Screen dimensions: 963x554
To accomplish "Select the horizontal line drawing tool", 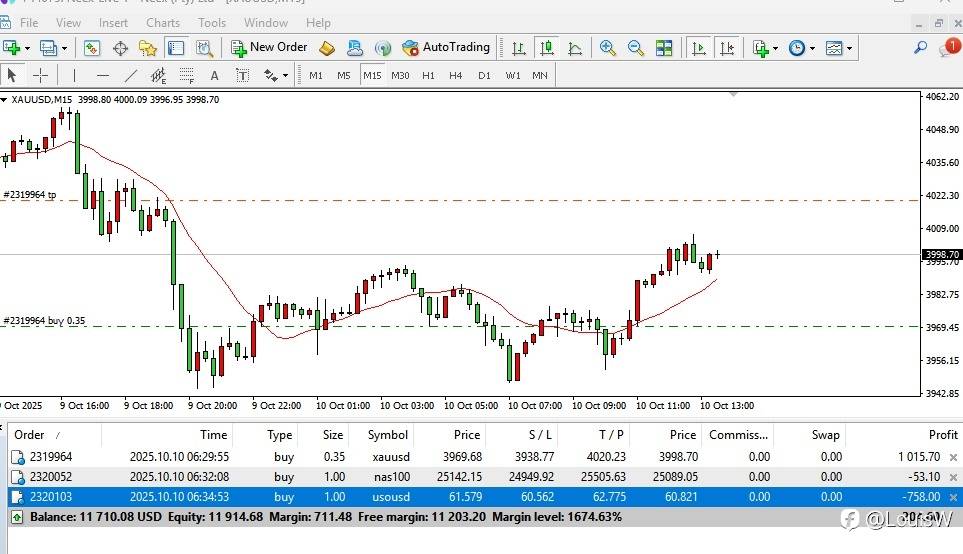I will tap(103, 75).
